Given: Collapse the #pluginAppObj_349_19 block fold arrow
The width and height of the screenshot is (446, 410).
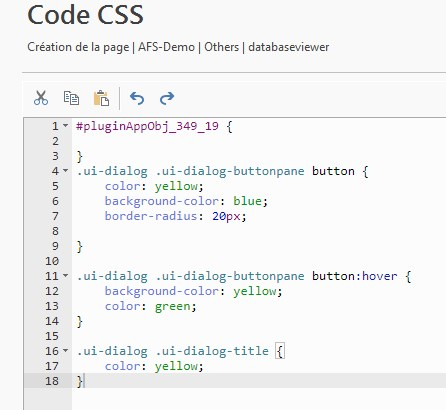Looking at the screenshot, I should click(x=65, y=126).
